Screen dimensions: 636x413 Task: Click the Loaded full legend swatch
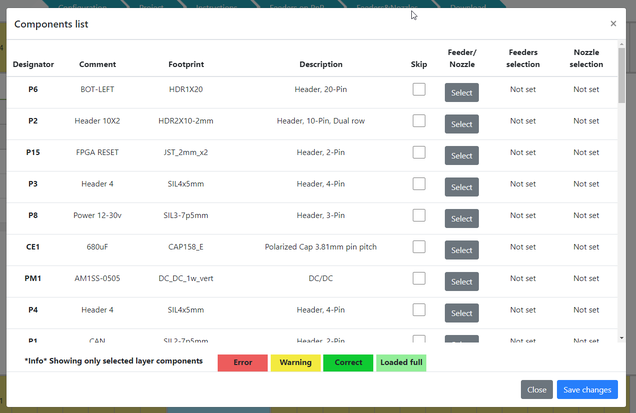point(401,362)
